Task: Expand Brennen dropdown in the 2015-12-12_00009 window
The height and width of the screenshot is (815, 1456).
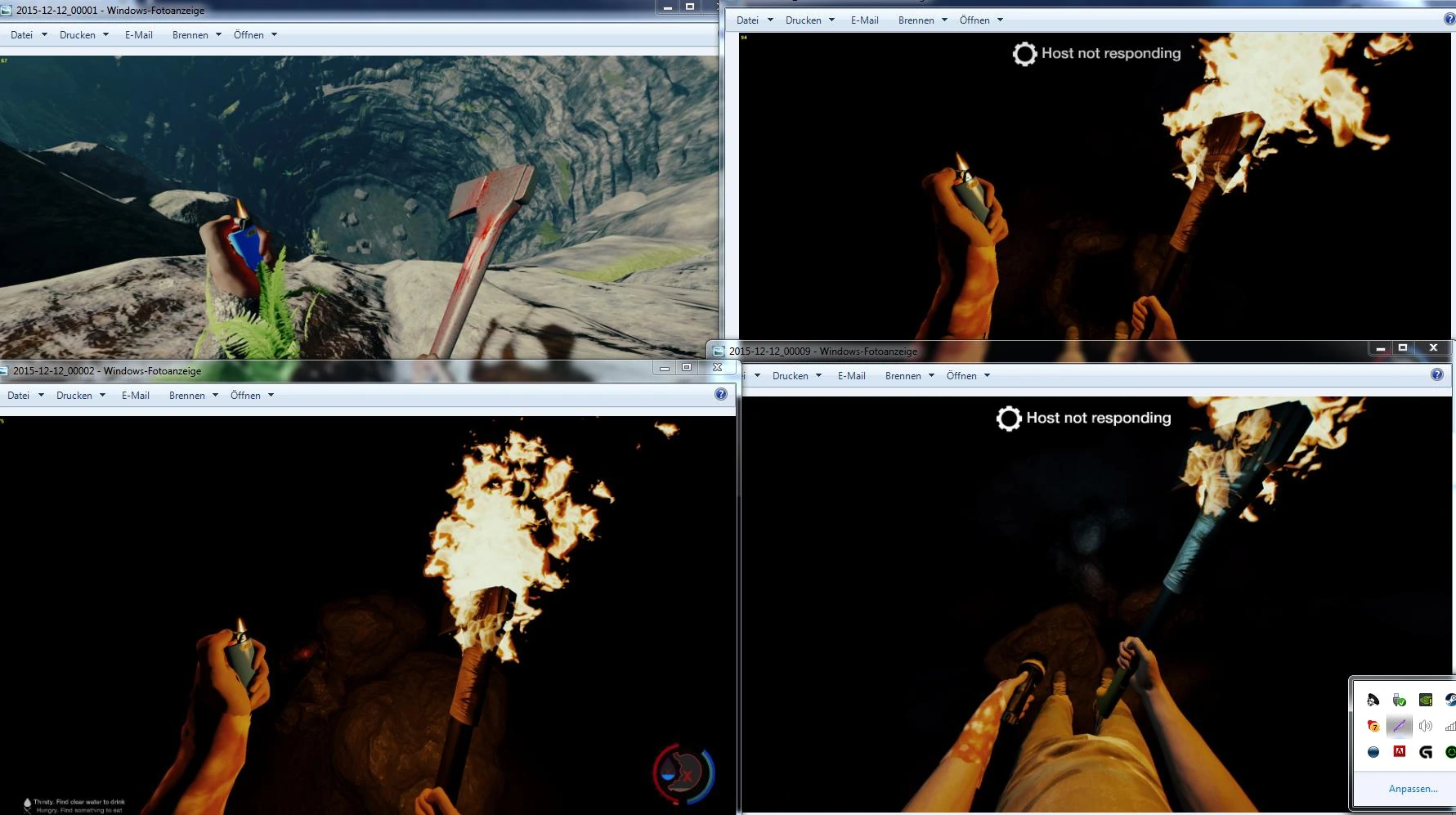Action: pyautogui.click(x=910, y=376)
